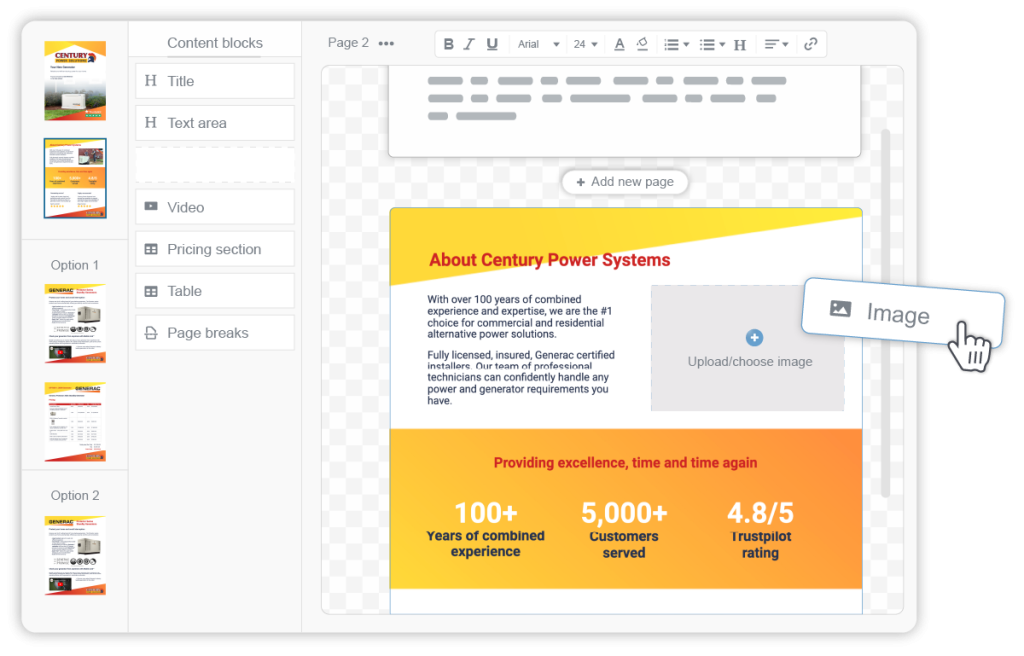1024x656 pixels.
Task: Click the text color icon
Action: pos(619,44)
